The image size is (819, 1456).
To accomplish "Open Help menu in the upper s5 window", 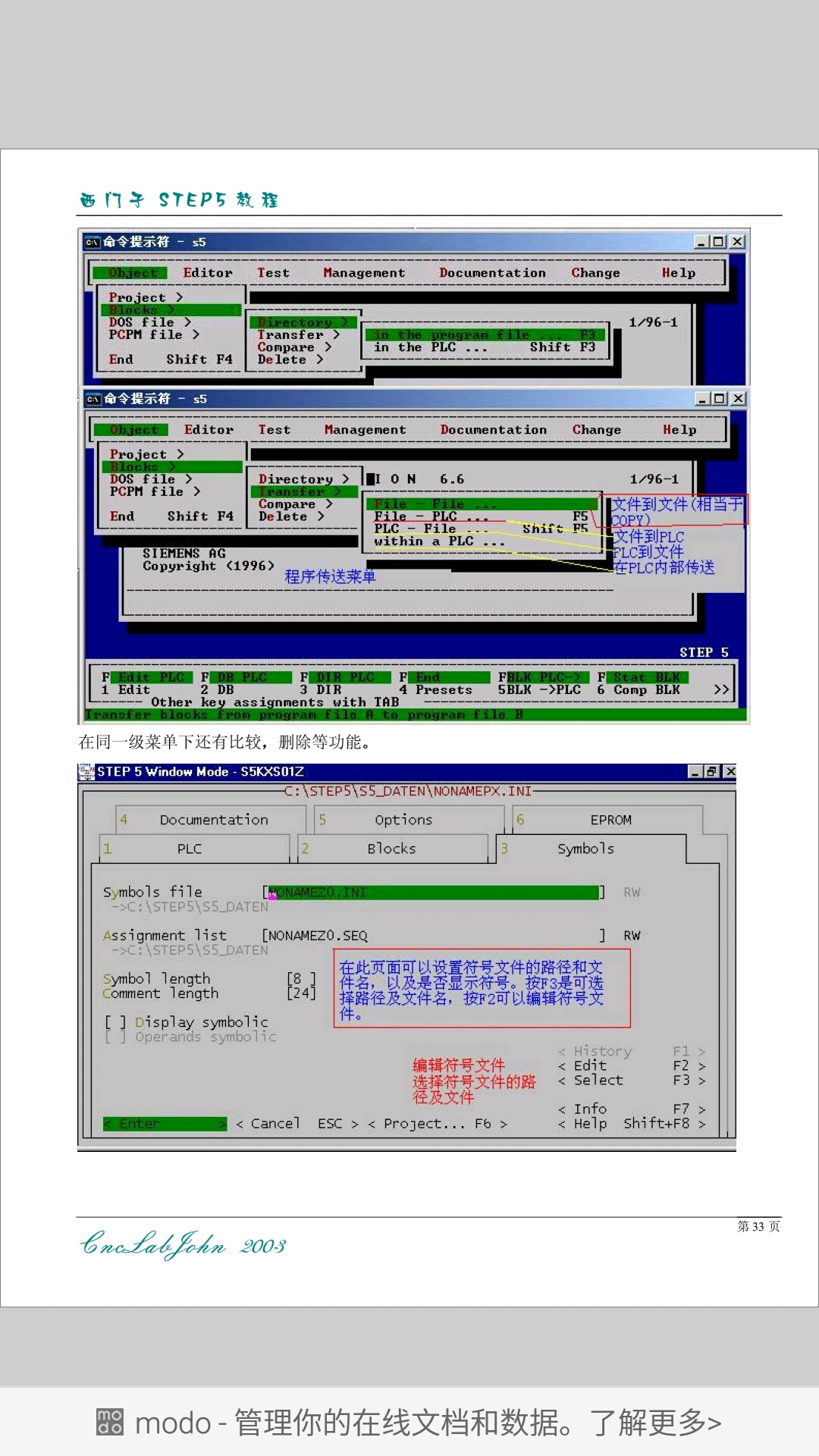I will click(x=678, y=273).
